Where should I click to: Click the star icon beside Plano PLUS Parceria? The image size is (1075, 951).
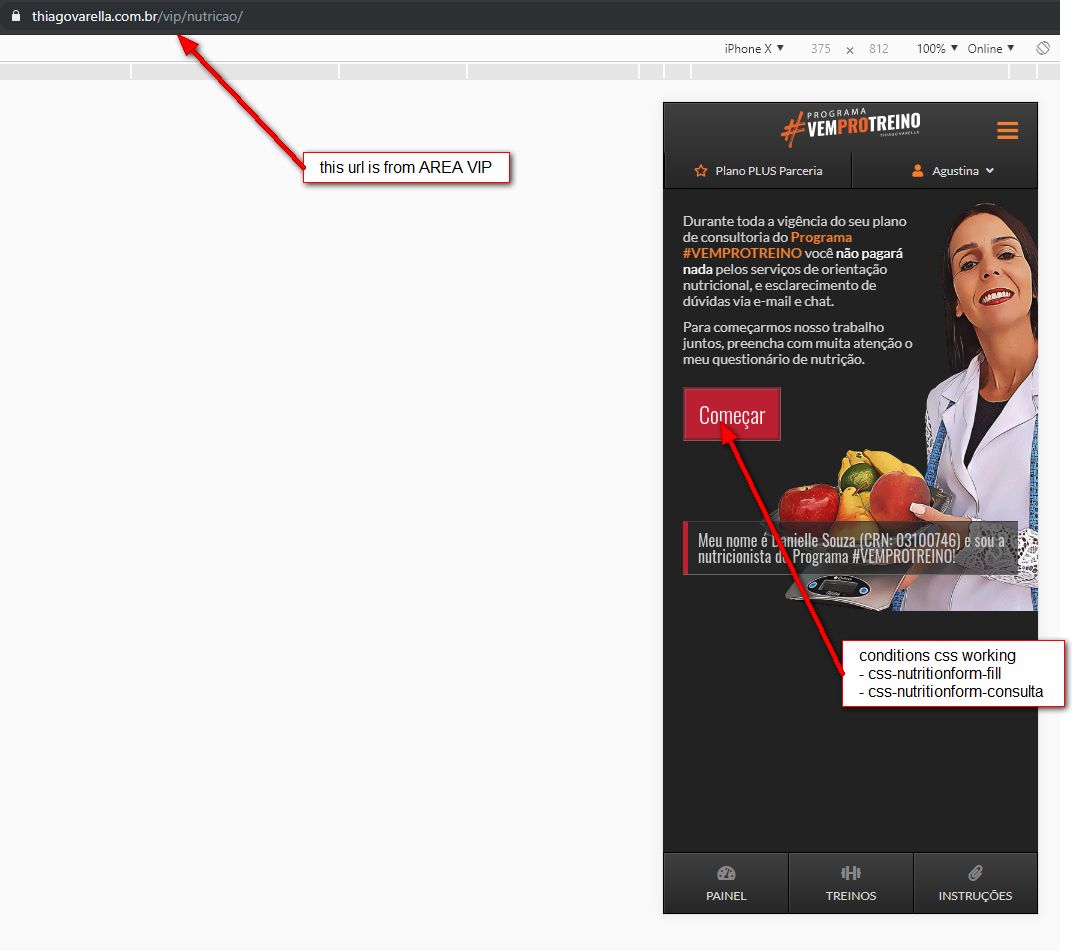pyautogui.click(x=700, y=171)
